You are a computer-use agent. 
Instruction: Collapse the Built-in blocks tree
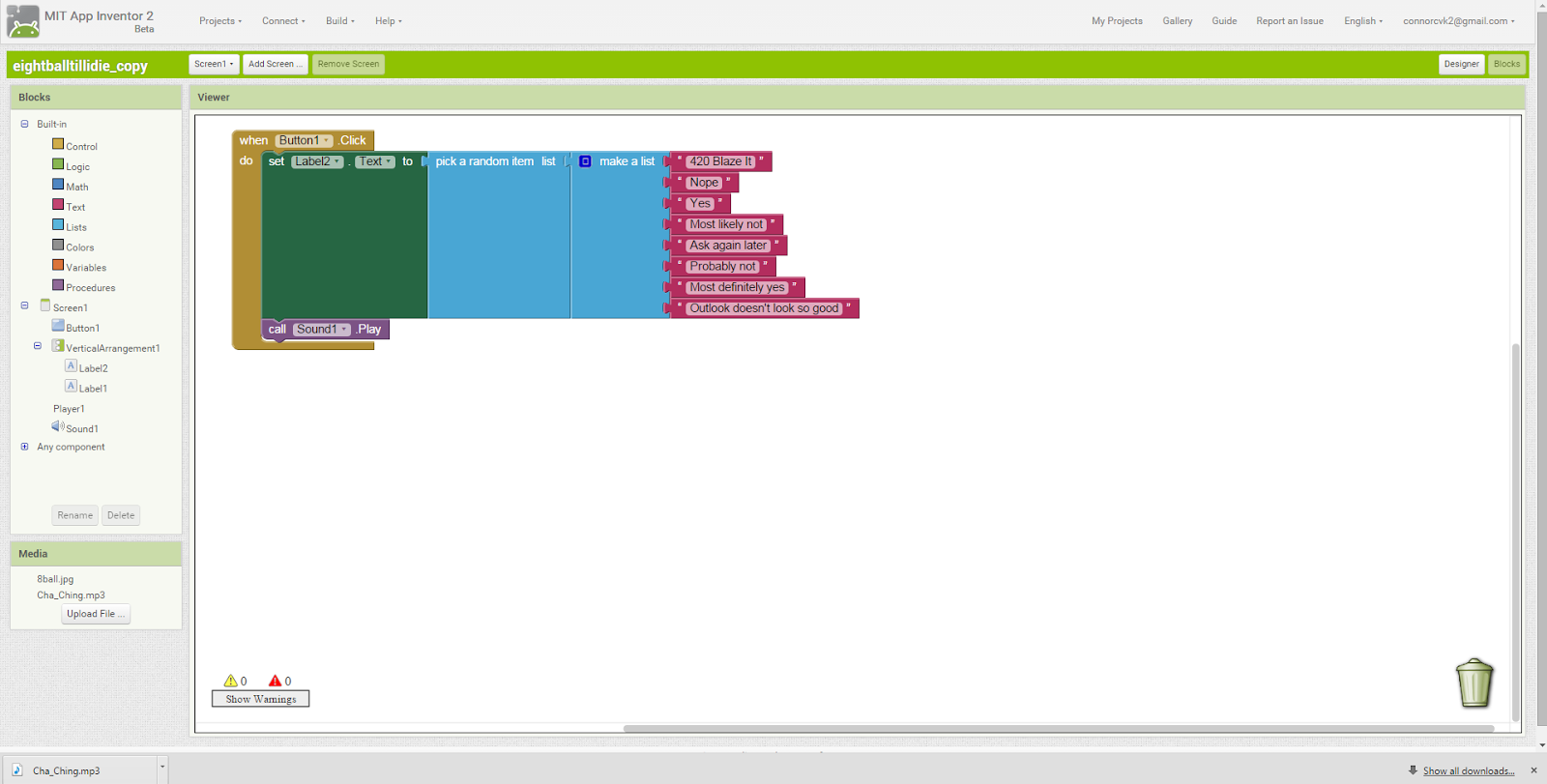point(25,124)
